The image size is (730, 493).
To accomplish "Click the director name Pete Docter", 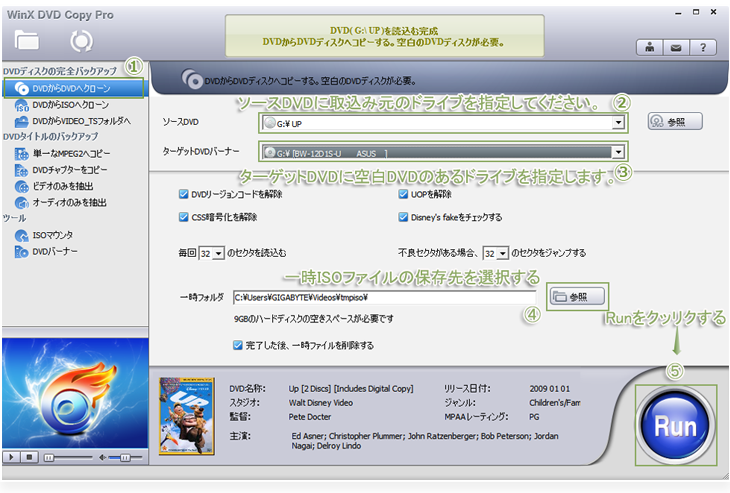I will coord(310,417).
